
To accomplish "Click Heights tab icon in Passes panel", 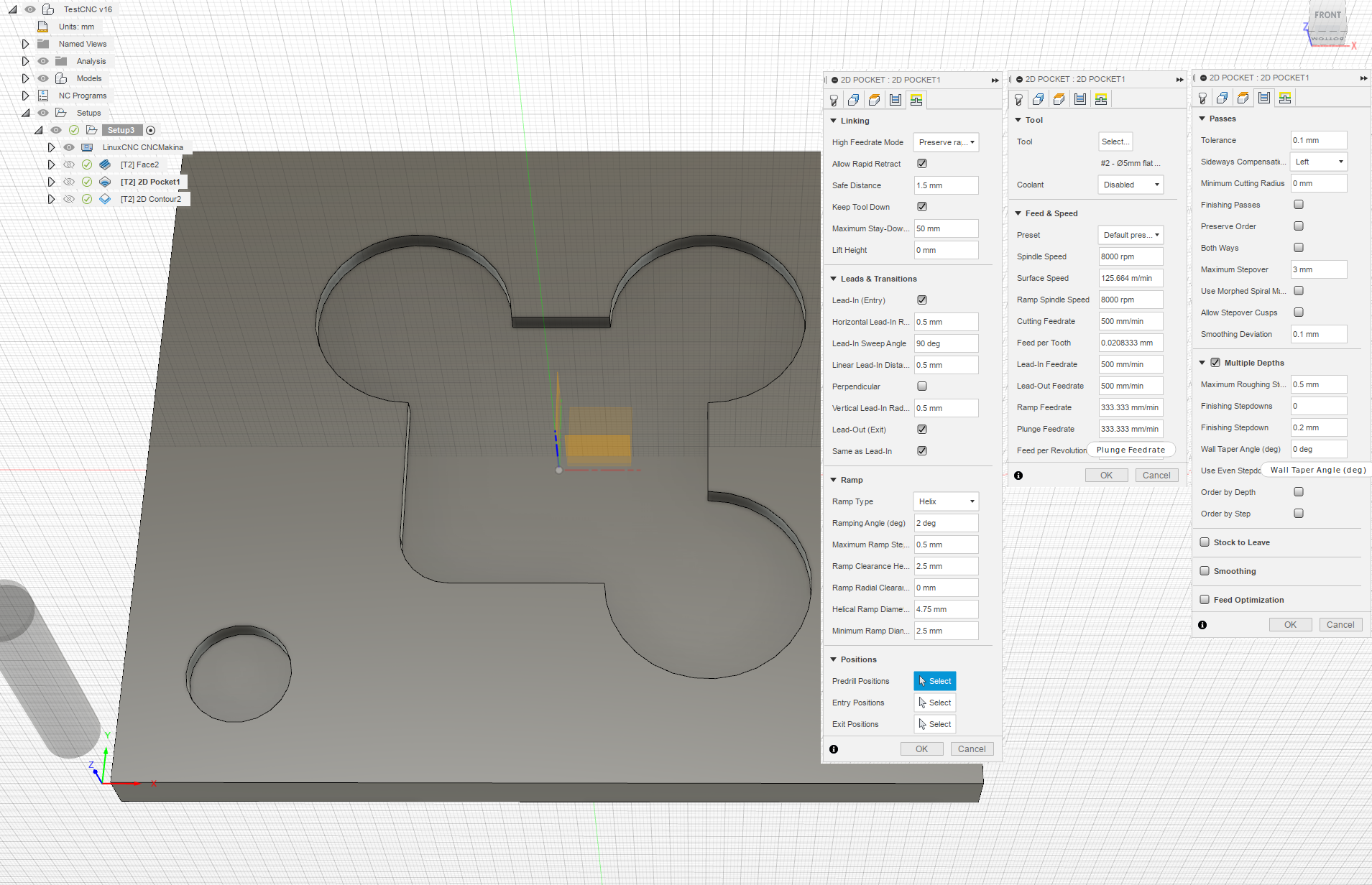I will pyautogui.click(x=1243, y=98).
